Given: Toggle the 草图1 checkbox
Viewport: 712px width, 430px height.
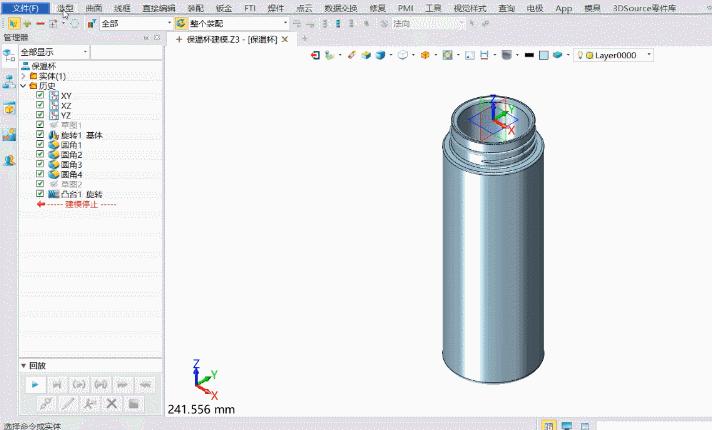Looking at the screenshot, I should tap(40, 125).
